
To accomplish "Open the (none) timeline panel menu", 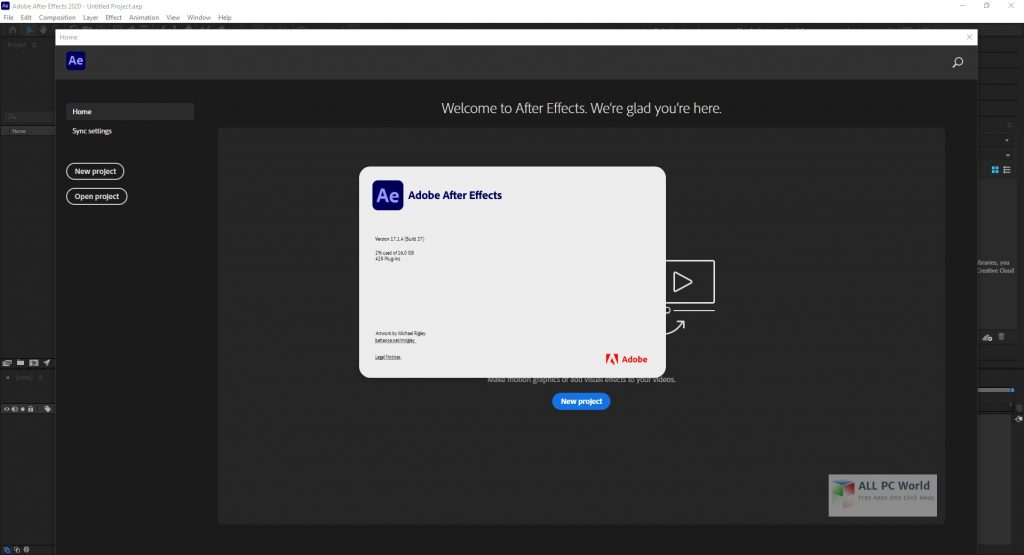I will tap(40, 377).
